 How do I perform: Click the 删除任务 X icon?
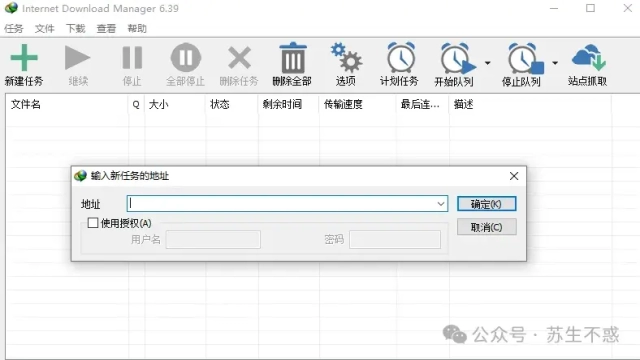pyautogui.click(x=239, y=58)
